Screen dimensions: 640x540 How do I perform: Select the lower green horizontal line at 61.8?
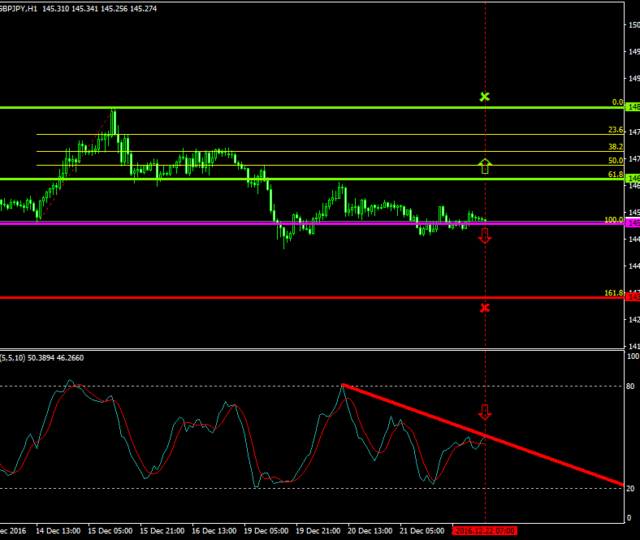click(x=300, y=179)
